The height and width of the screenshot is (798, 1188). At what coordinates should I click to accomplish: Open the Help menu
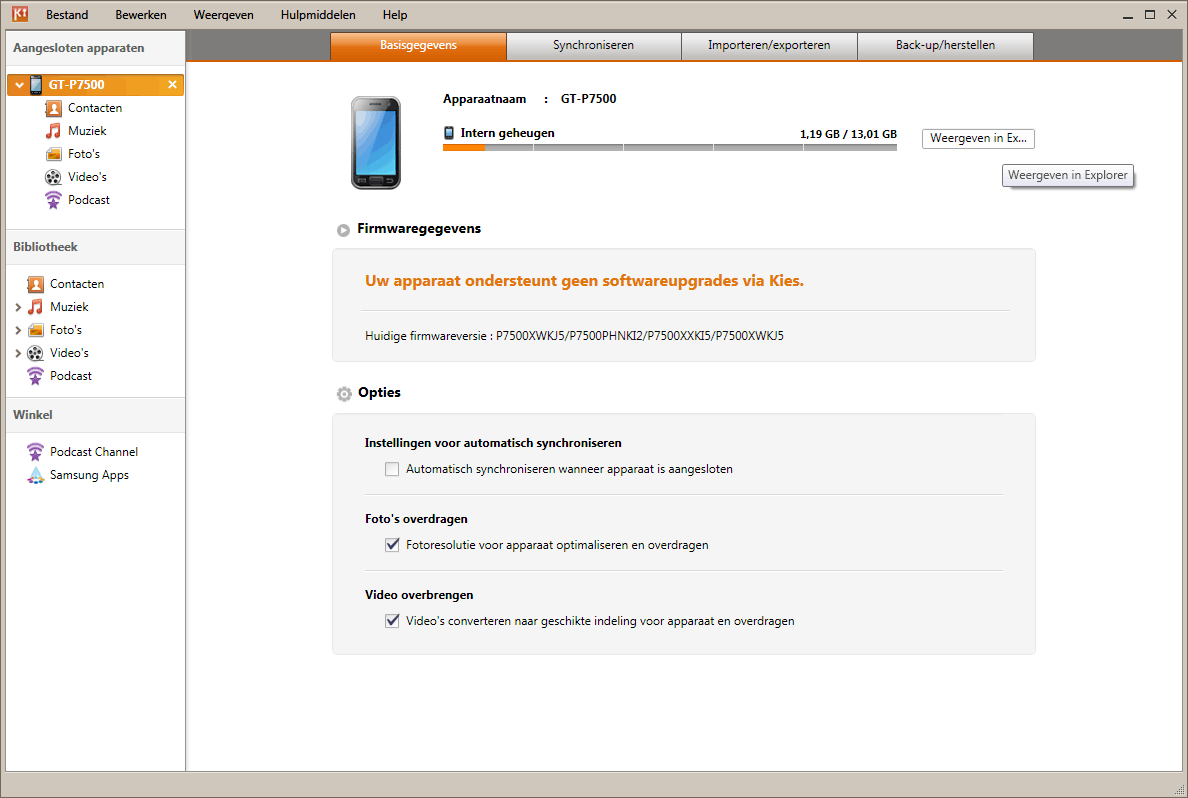tap(395, 14)
